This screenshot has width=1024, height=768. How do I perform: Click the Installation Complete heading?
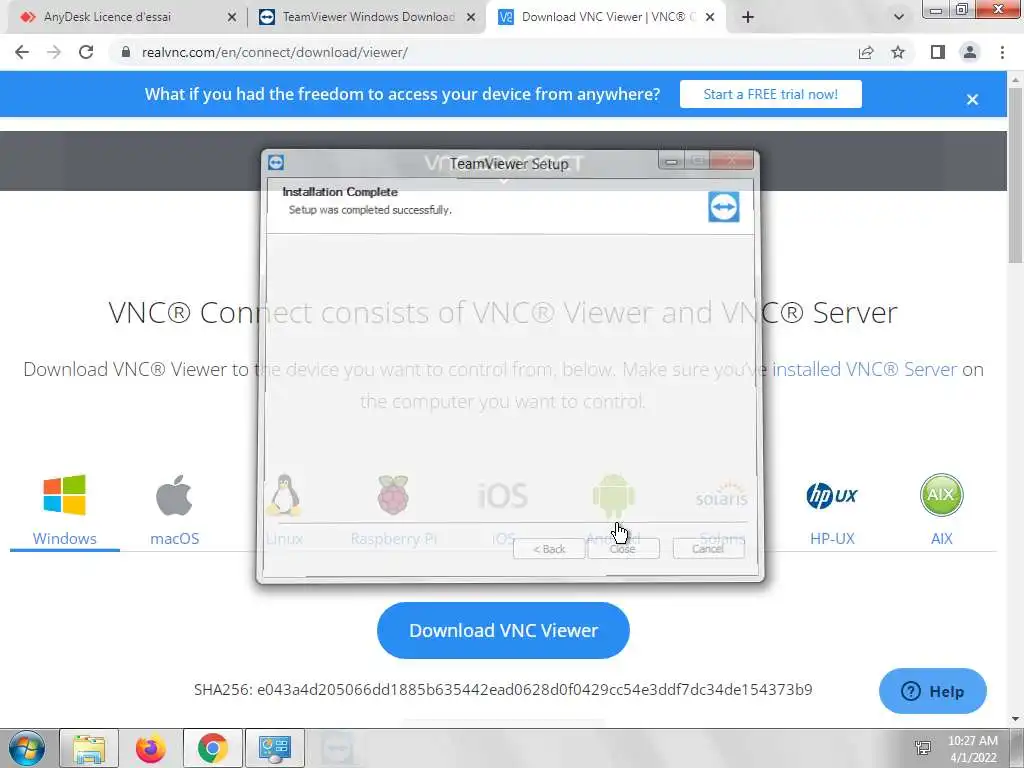click(340, 192)
